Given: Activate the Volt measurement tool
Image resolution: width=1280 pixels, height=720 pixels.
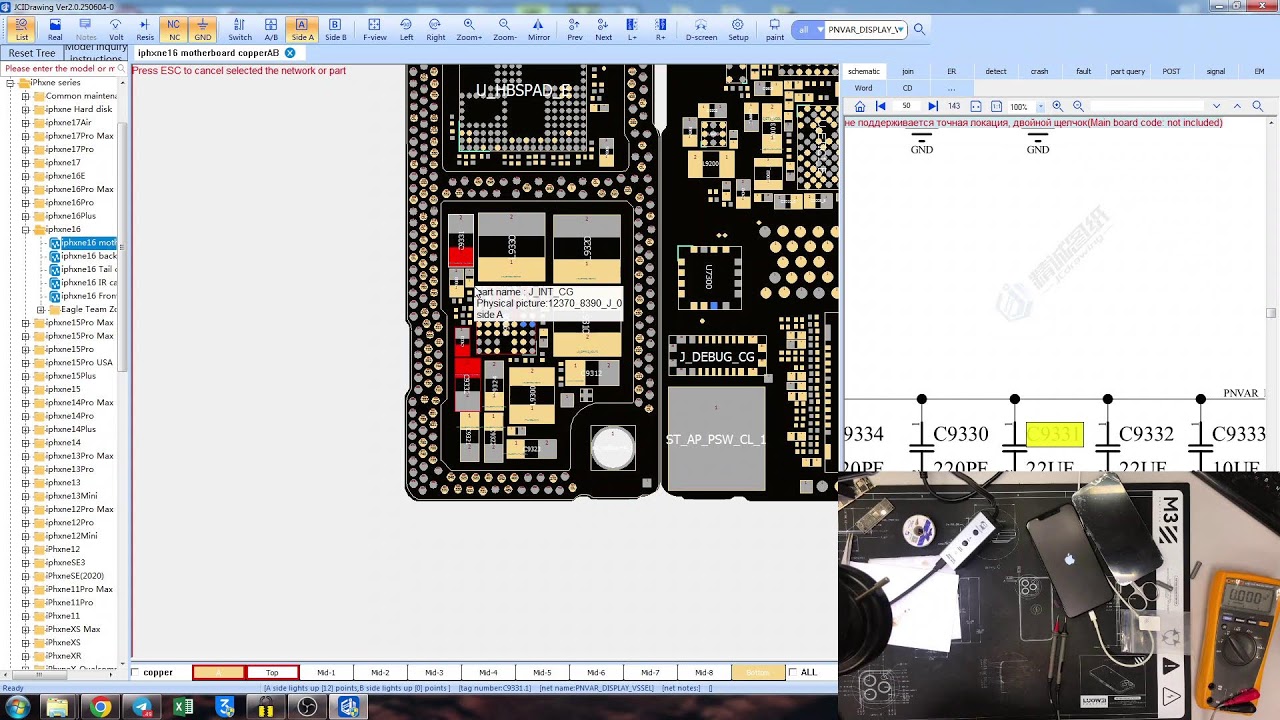Looking at the screenshot, I should (116, 29).
